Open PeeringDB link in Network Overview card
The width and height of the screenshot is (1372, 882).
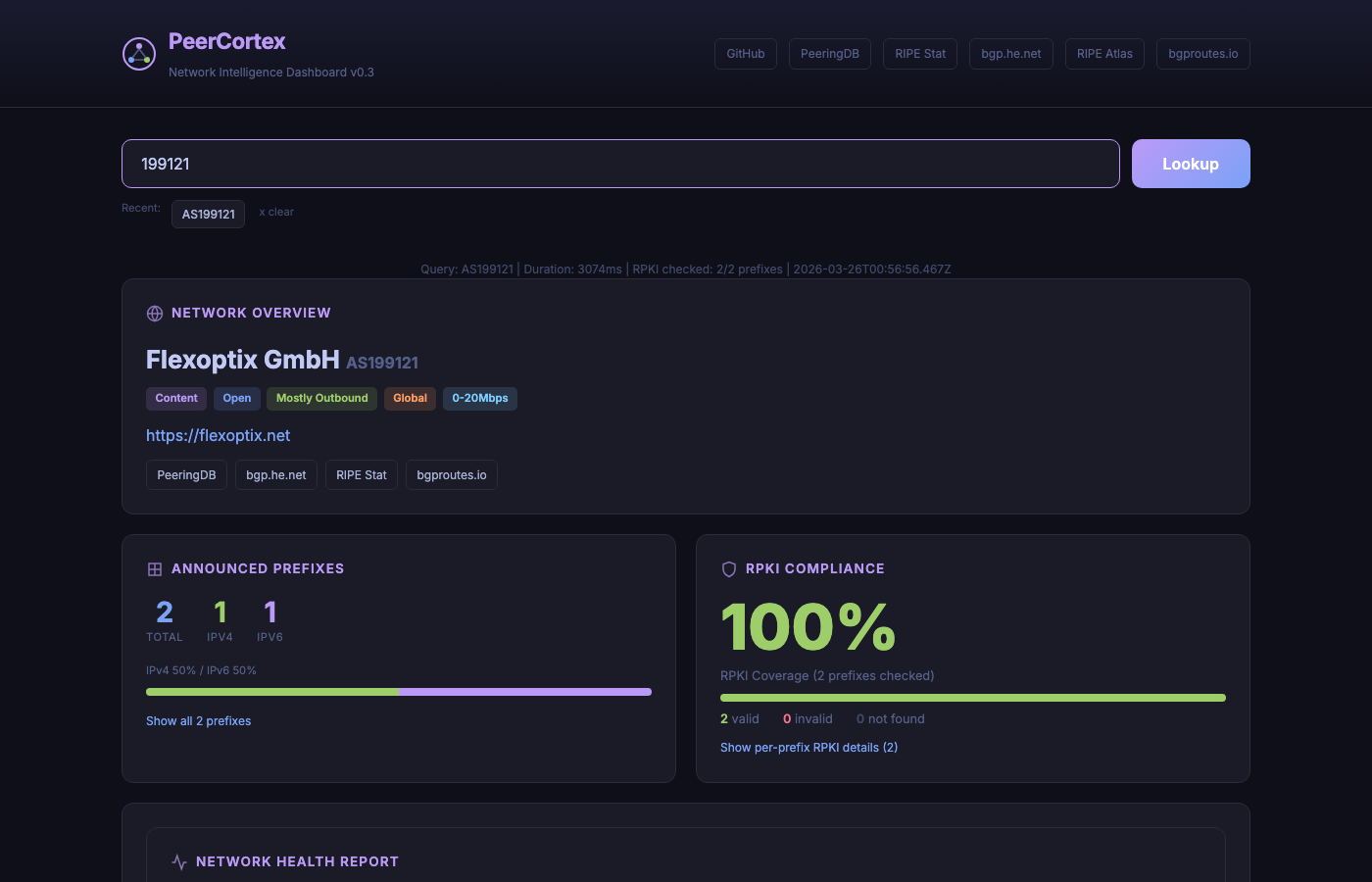coord(186,475)
